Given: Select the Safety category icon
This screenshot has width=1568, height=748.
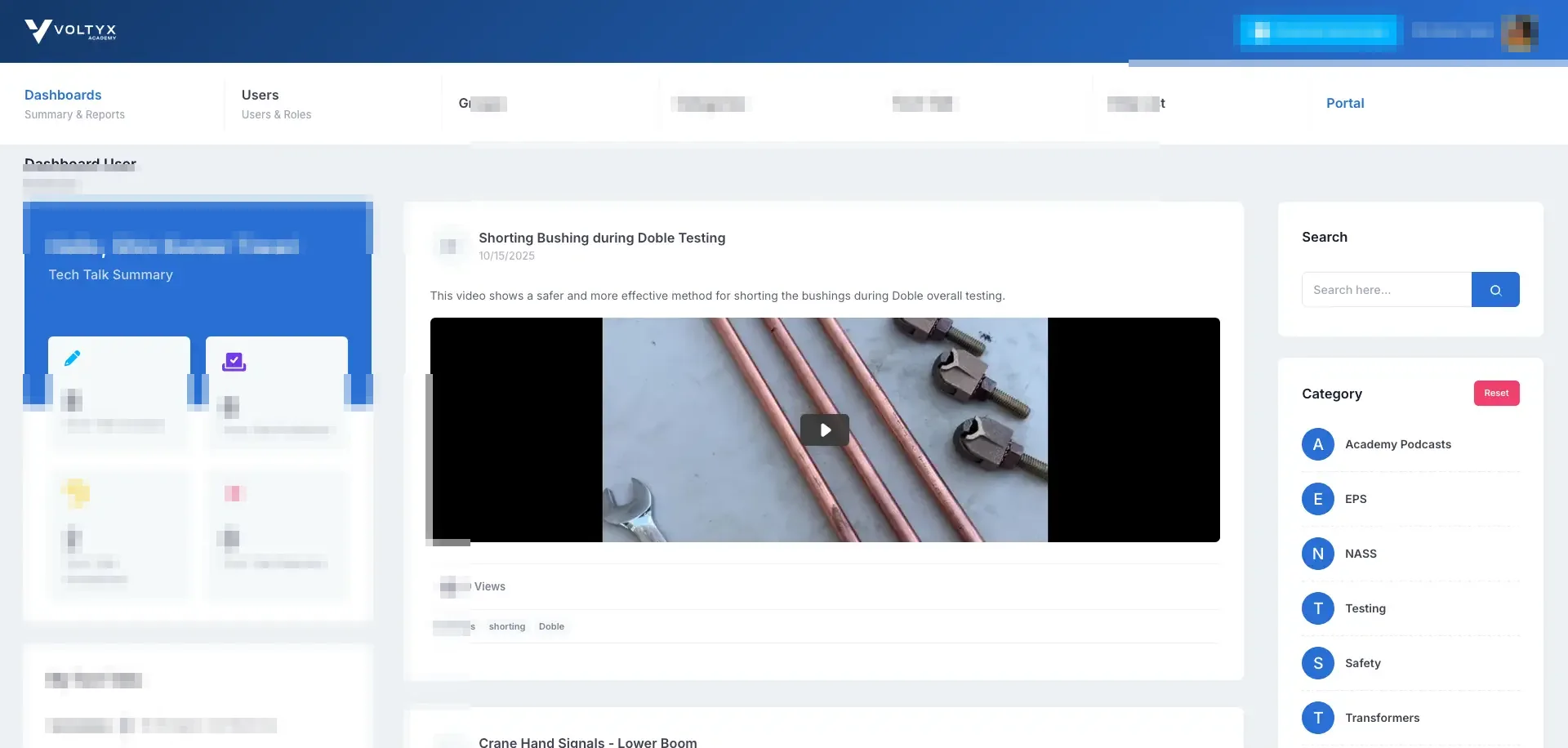Looking at the screenshot, I should 1317,663.
